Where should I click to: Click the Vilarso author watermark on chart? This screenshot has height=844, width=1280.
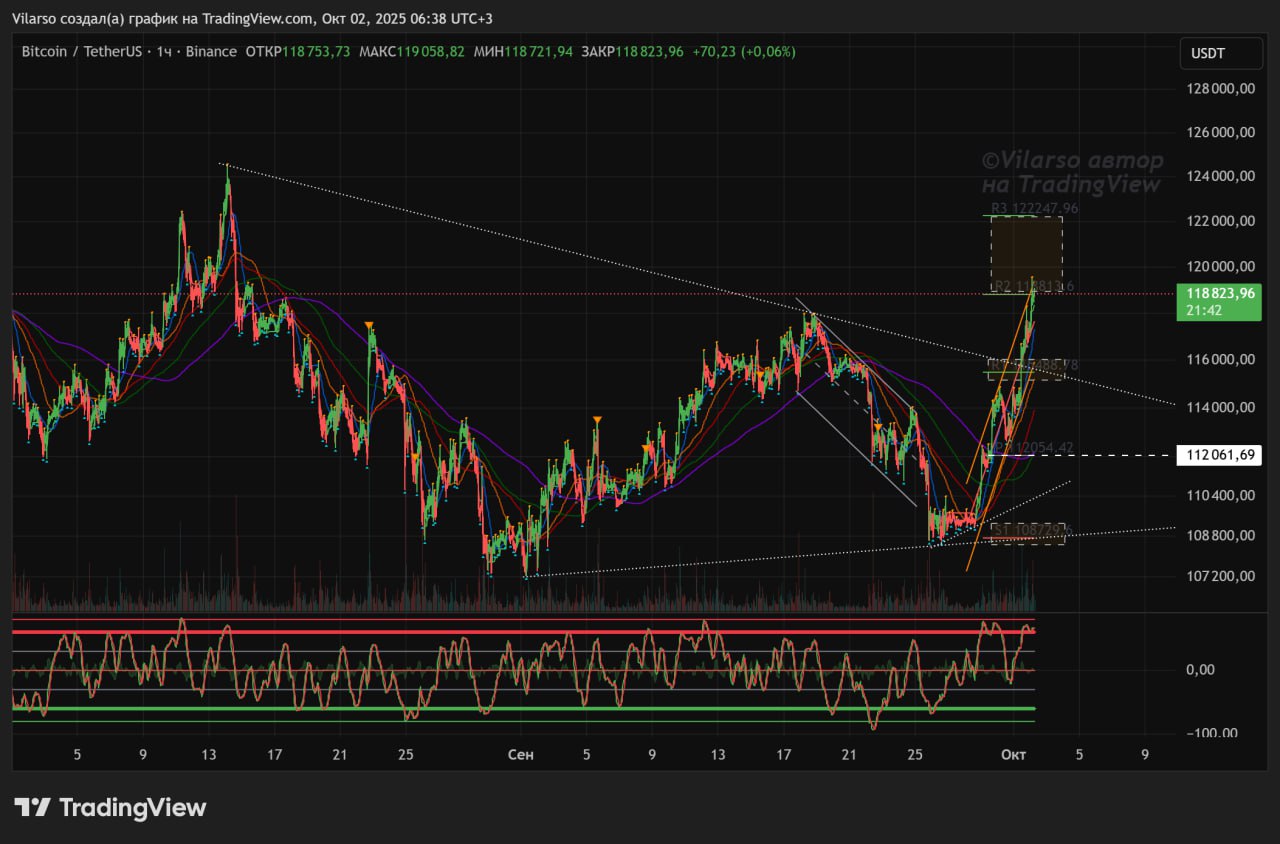(1071, 172)
